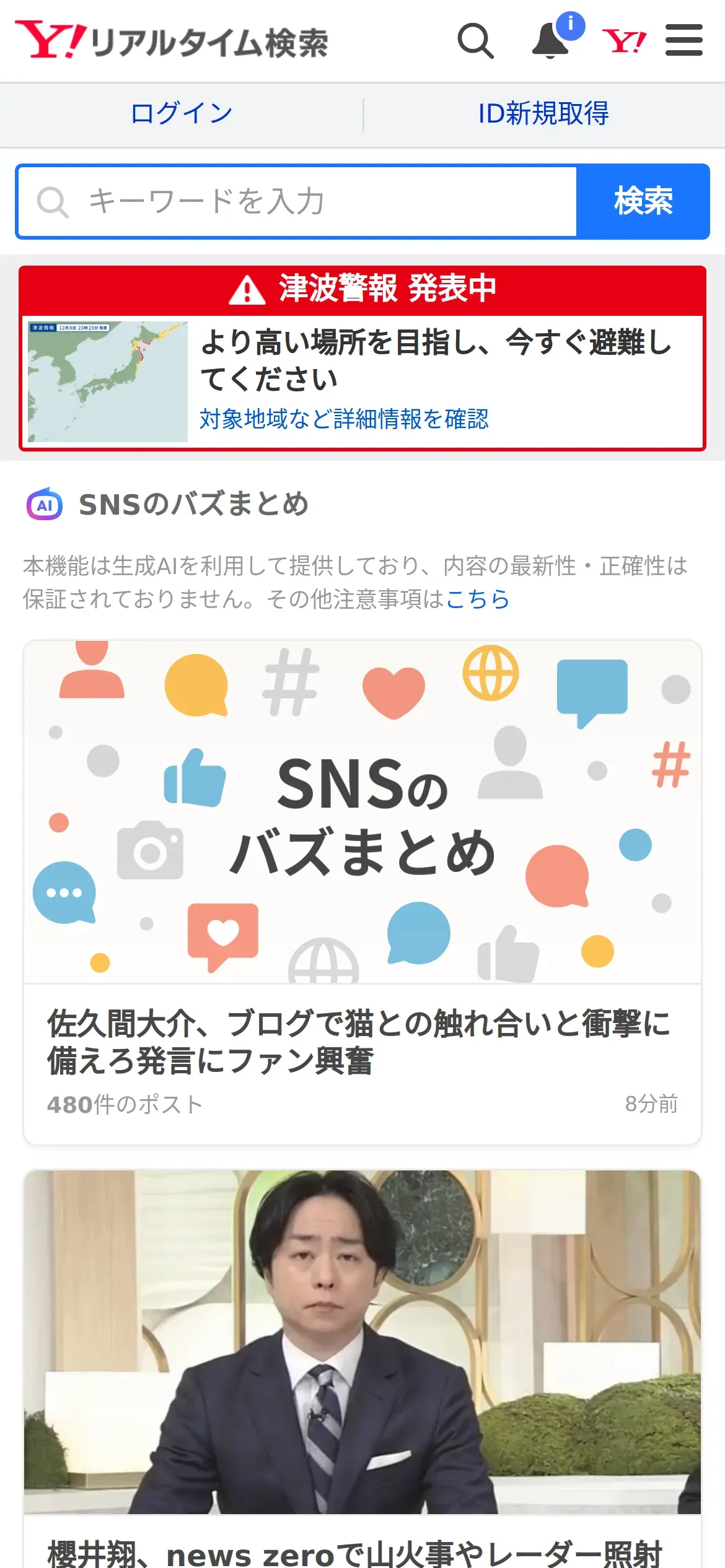The height and width of the screenshot is (1568, 725).
Task: Tap the tsunami warning triangle icon
Action: (247, 289)
